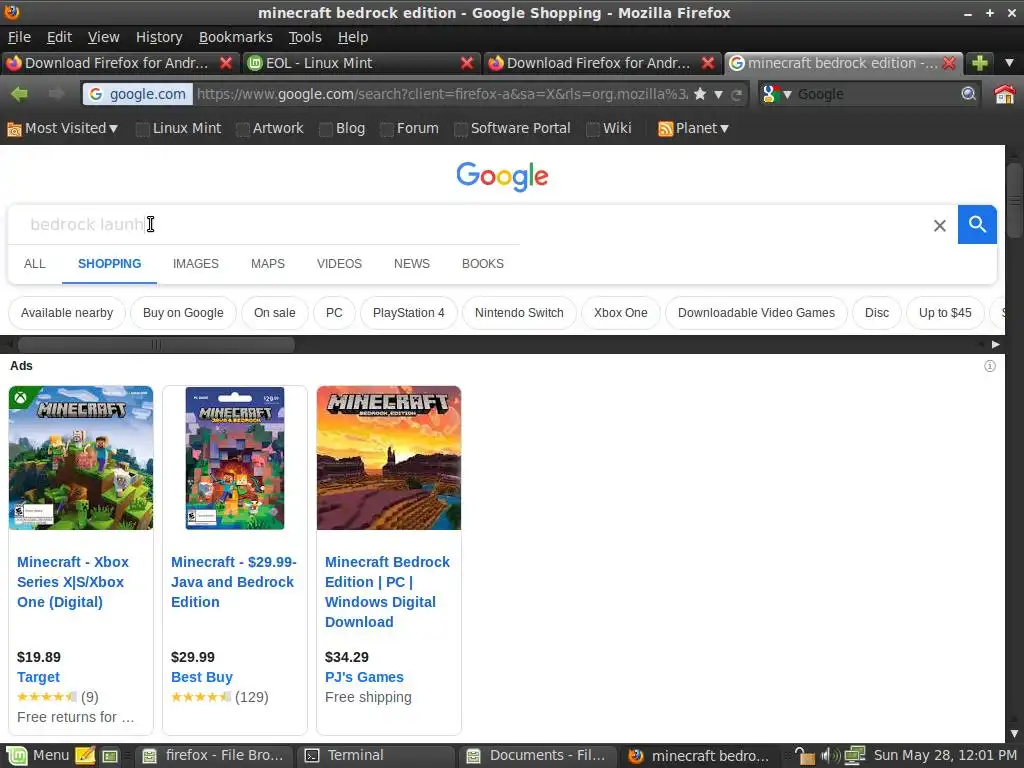The height and width of the screenshot is (768, 1024).
Task: Close the EOL - Linux Mint tab
Action: coord(466,63)
